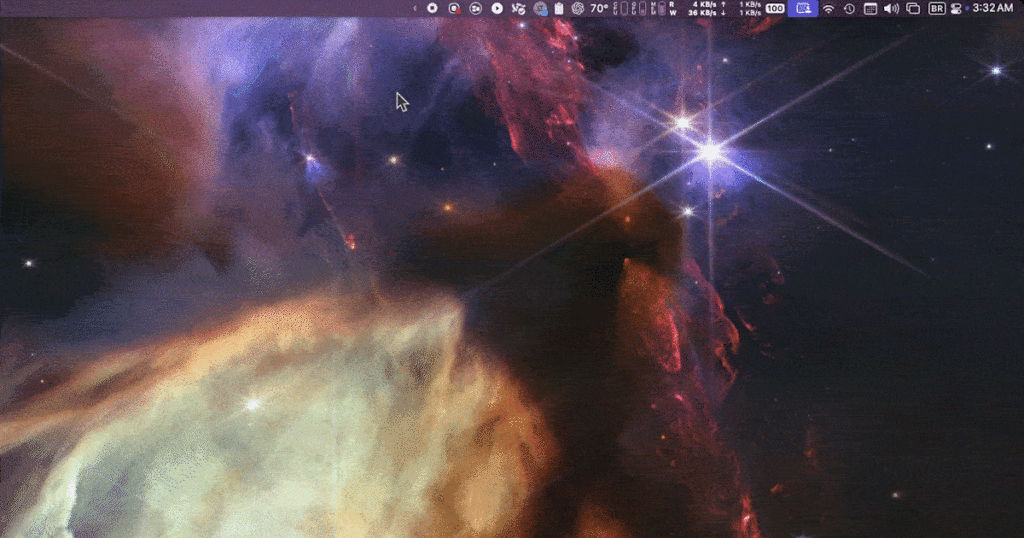Open the BR keyboard input source menu
Viewport: 1024px width, 538px height.
click(937, 8)
